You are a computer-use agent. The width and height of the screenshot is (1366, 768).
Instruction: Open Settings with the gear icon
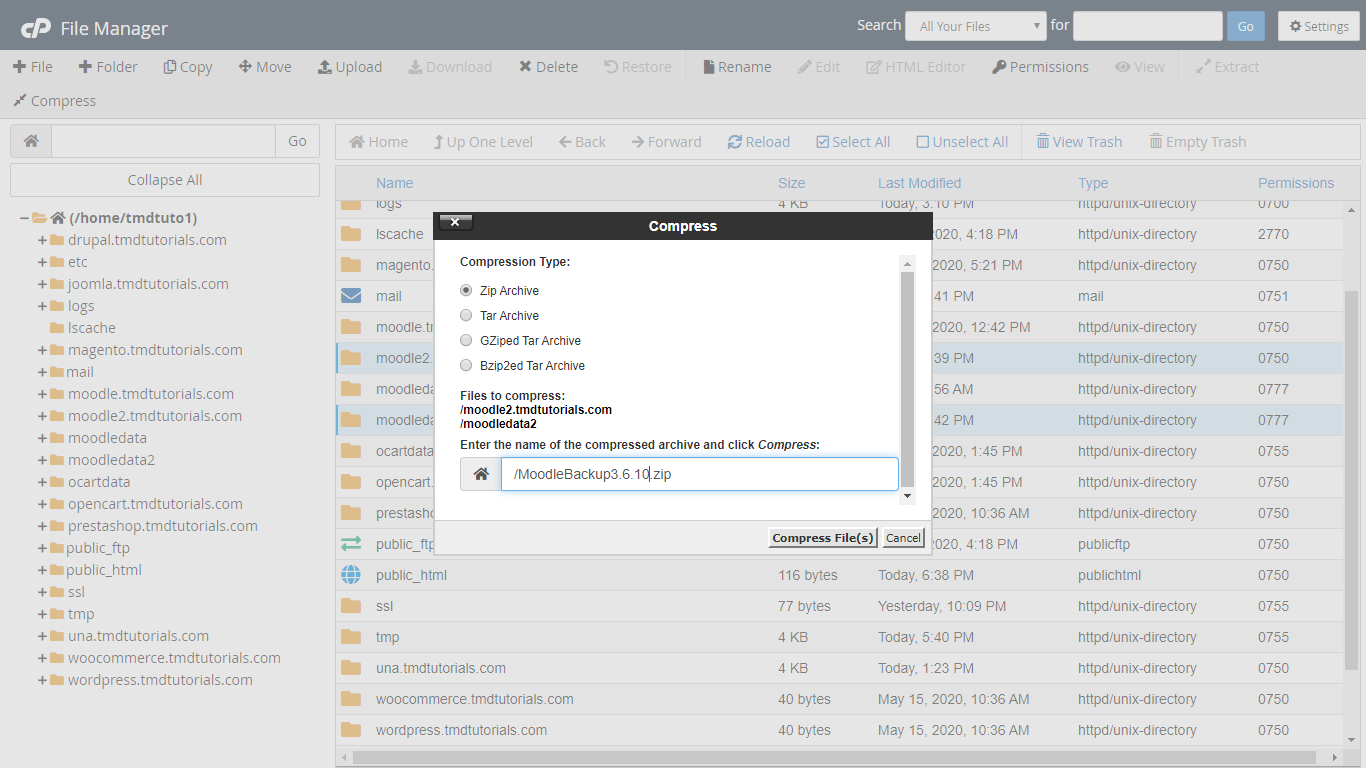pos(1296,26)
